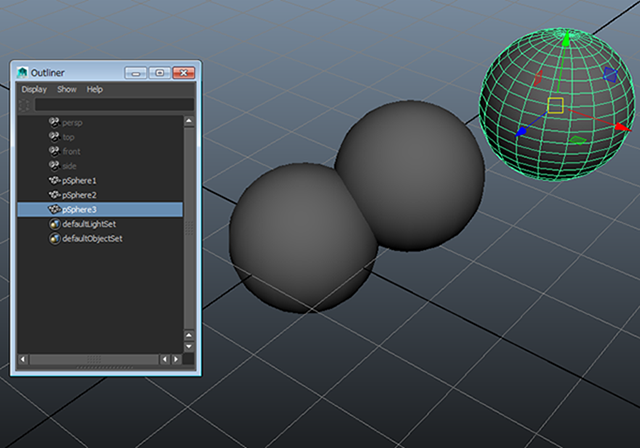Click the blue Z-axis move arrow
Image resolution: width=640 pixels, height=448 pixels.
pos(521,131)
